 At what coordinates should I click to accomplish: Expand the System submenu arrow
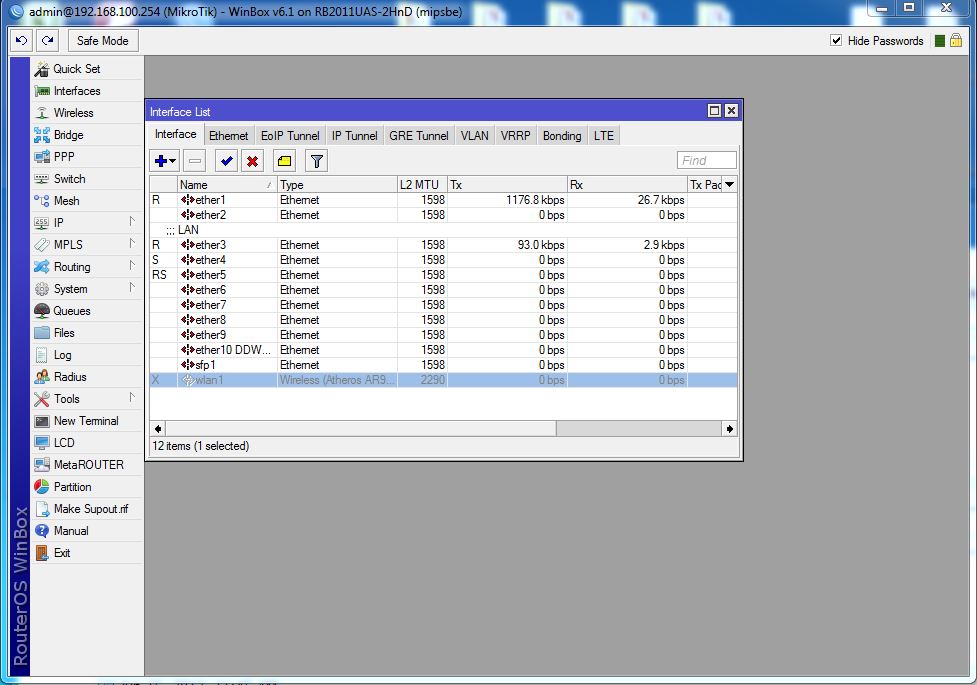click(132, 288)
